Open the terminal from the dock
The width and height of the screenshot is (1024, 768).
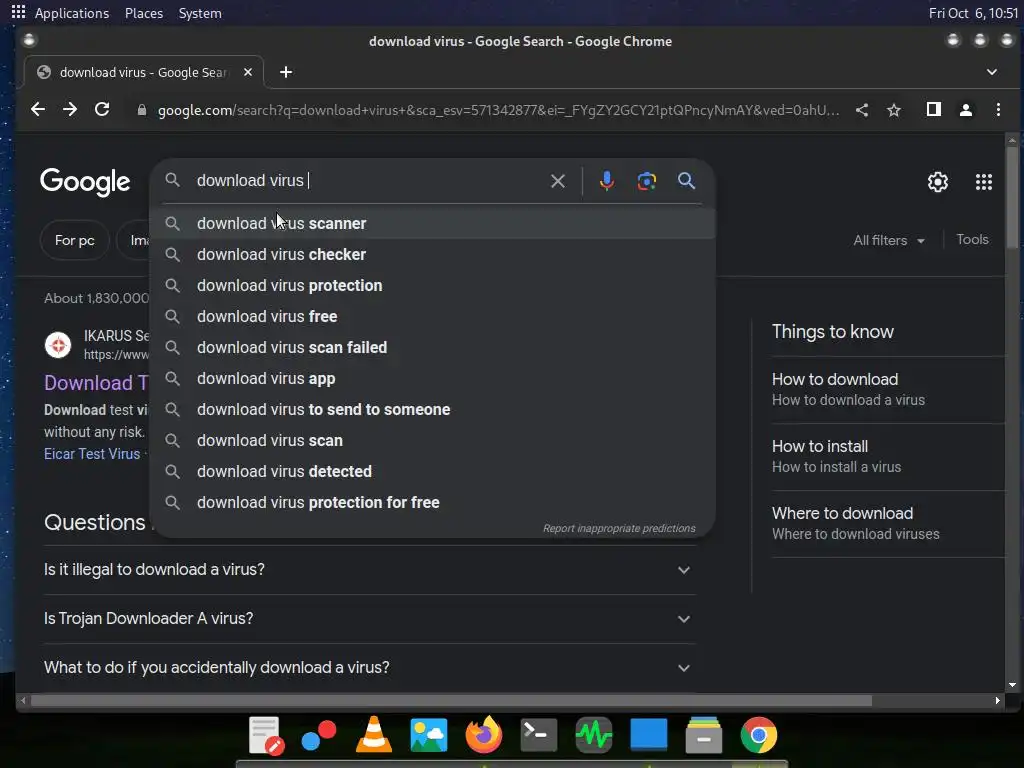click(x=538, y=735)
